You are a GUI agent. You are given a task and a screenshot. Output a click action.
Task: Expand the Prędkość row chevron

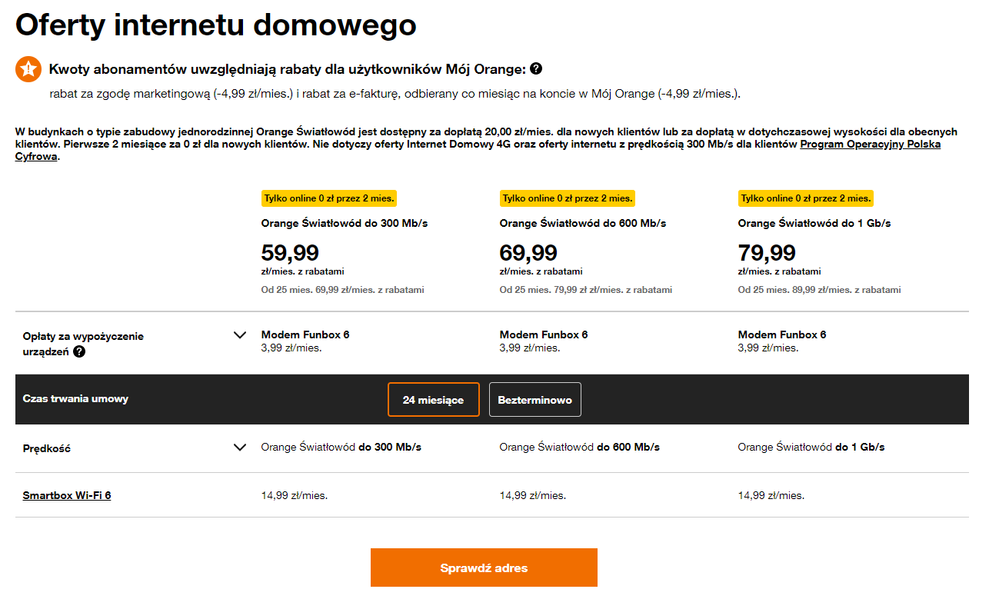(x=239, y=447)
